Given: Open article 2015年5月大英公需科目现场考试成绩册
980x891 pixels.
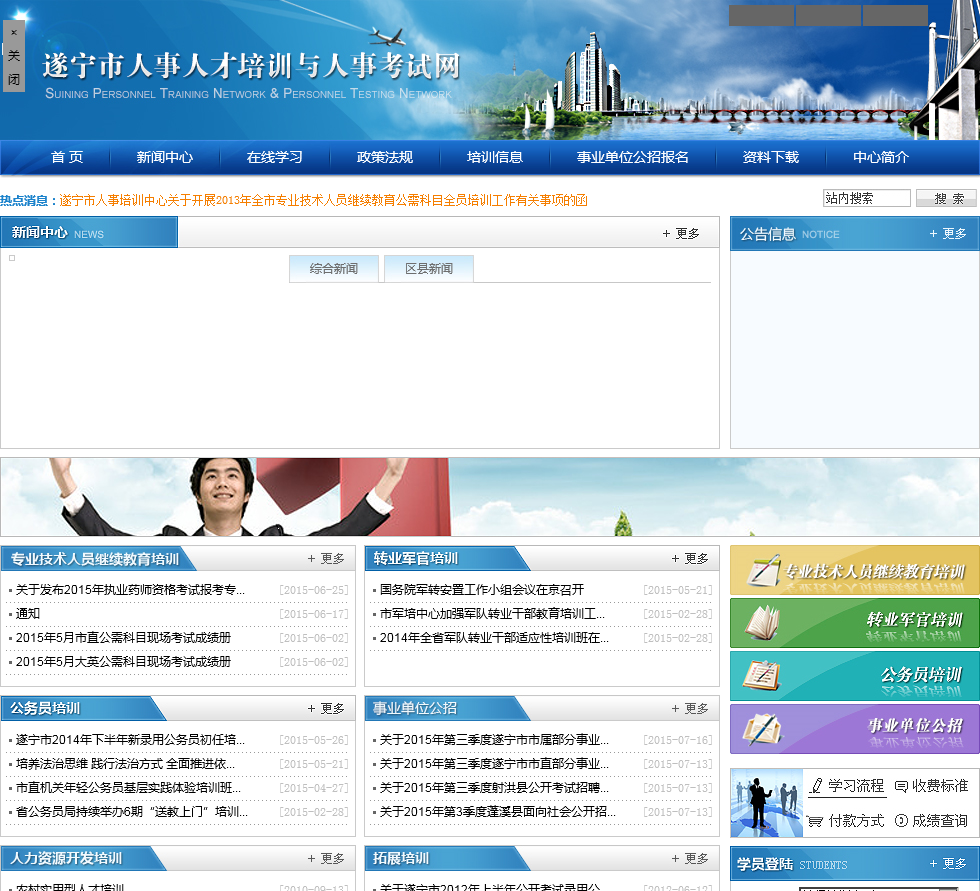Looking at the screenshot, I should tap(123, 661).
